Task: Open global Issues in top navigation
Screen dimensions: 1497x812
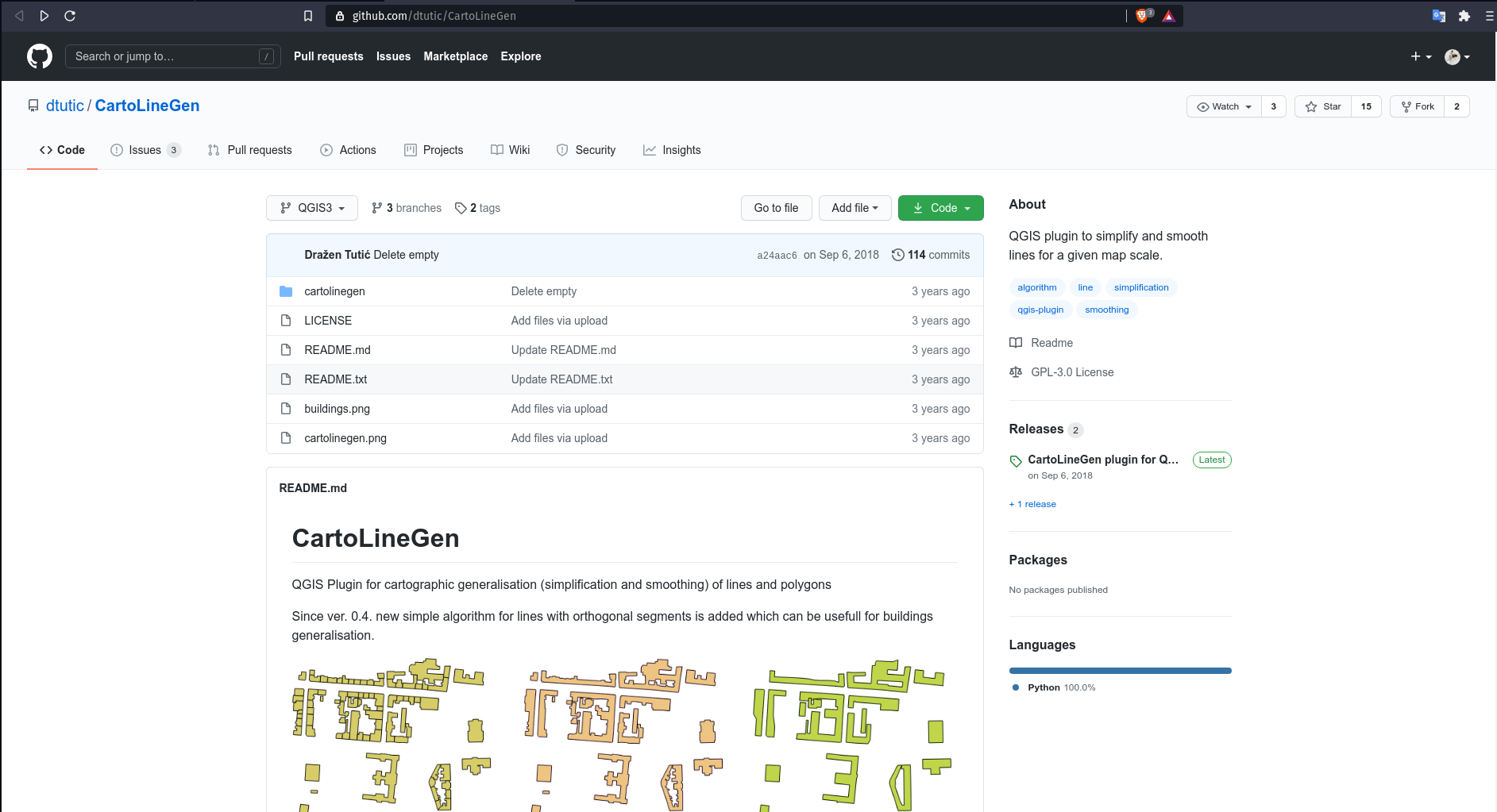Action: 393,56
